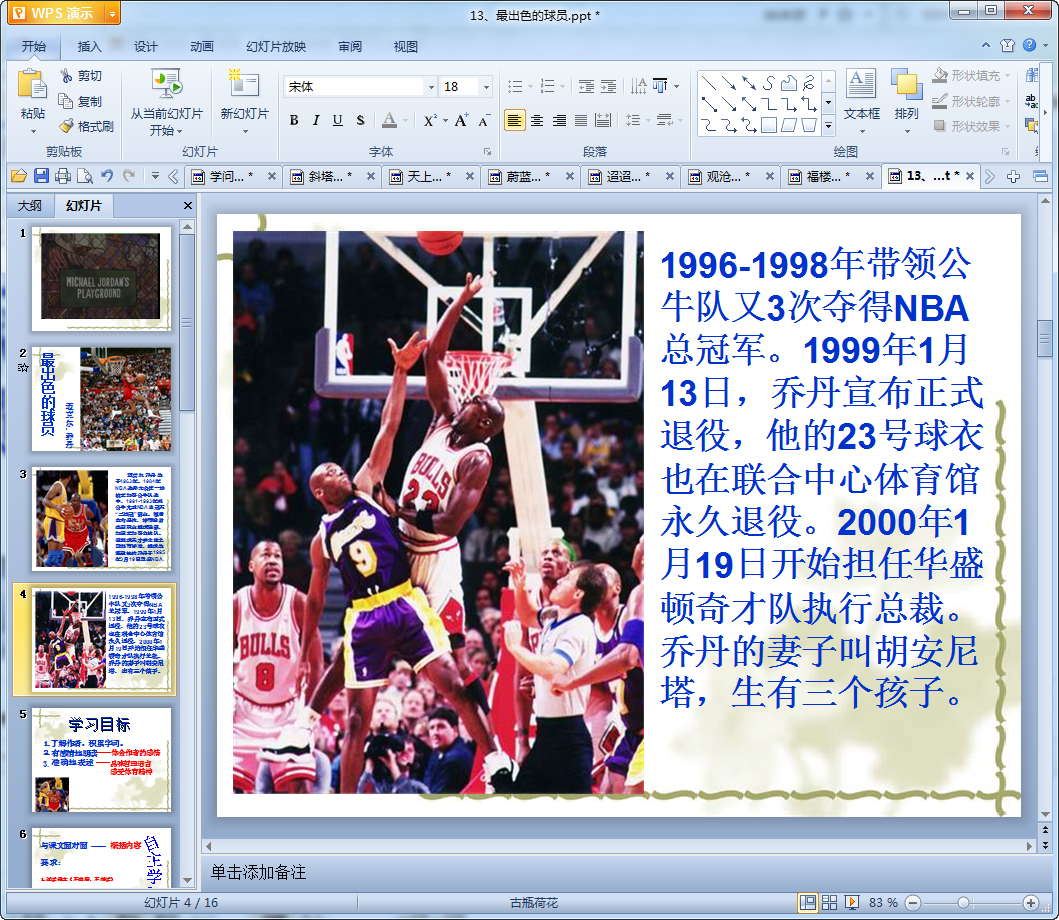The height and width of the screenshot is (920, 1059).
Task: Increase font size with large A icon
Action: click(461, 120)
